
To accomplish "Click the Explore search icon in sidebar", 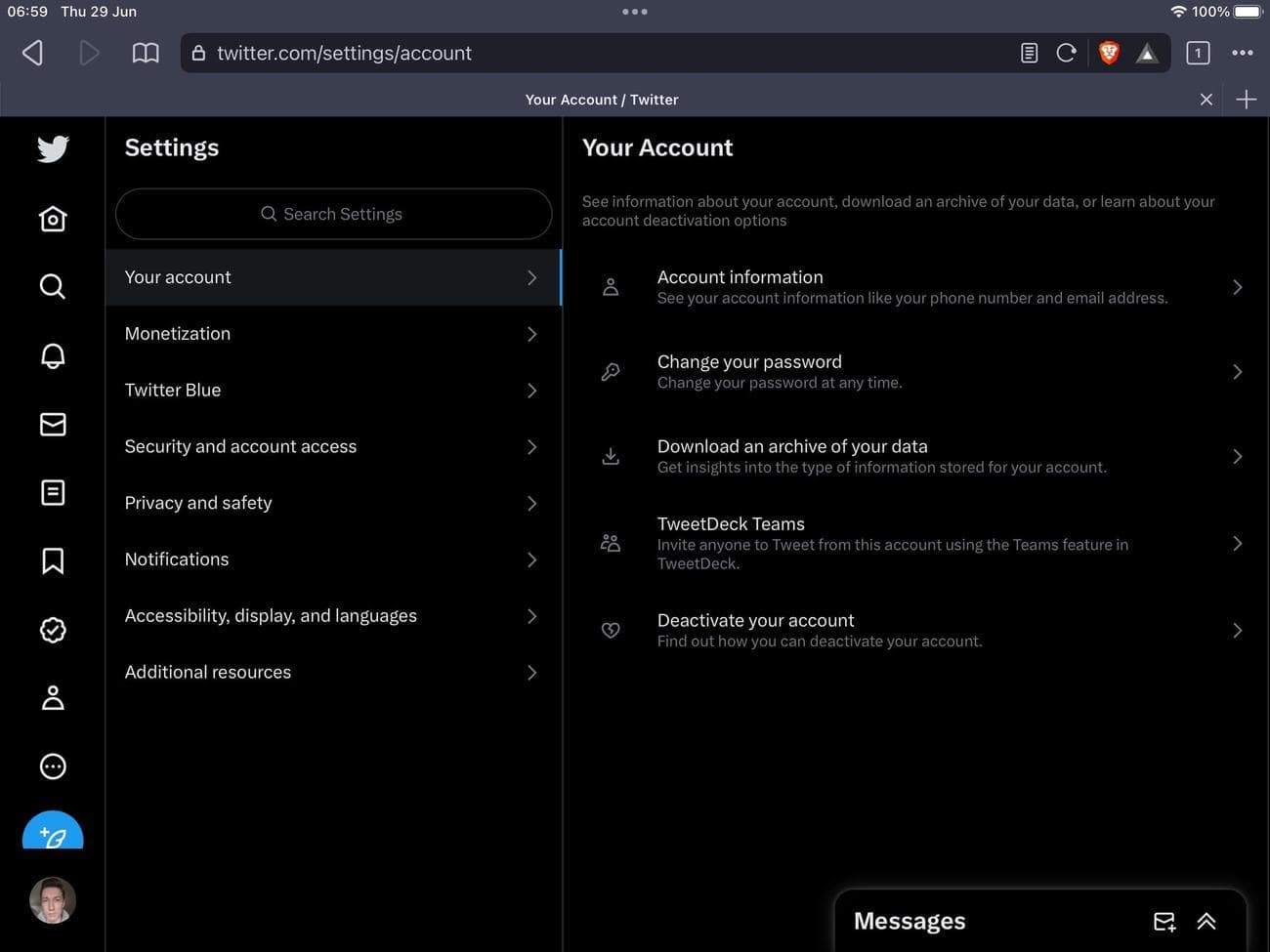I will click(53, 286).
